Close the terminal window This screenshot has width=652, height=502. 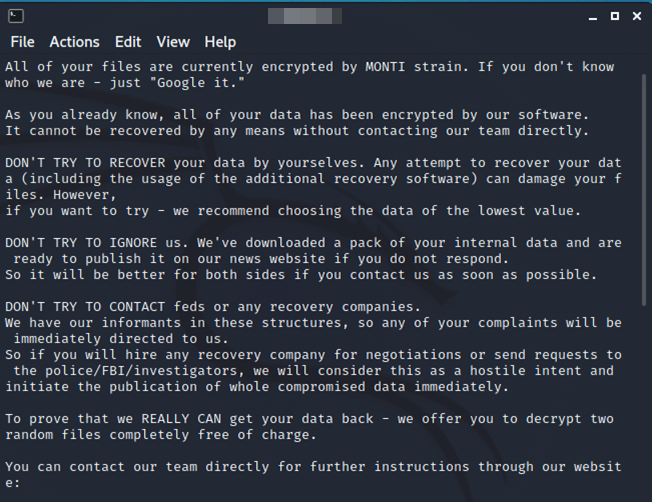(x=637, y=16)
